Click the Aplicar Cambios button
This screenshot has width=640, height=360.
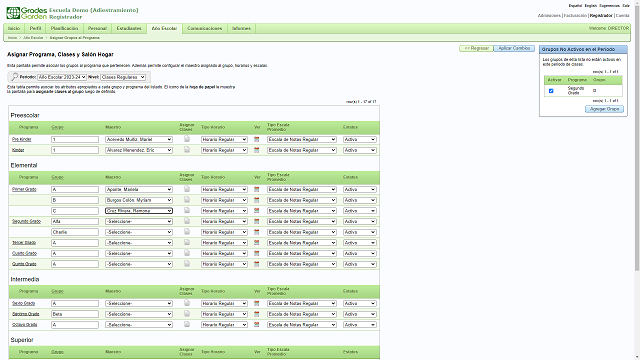tap(514, 48)
